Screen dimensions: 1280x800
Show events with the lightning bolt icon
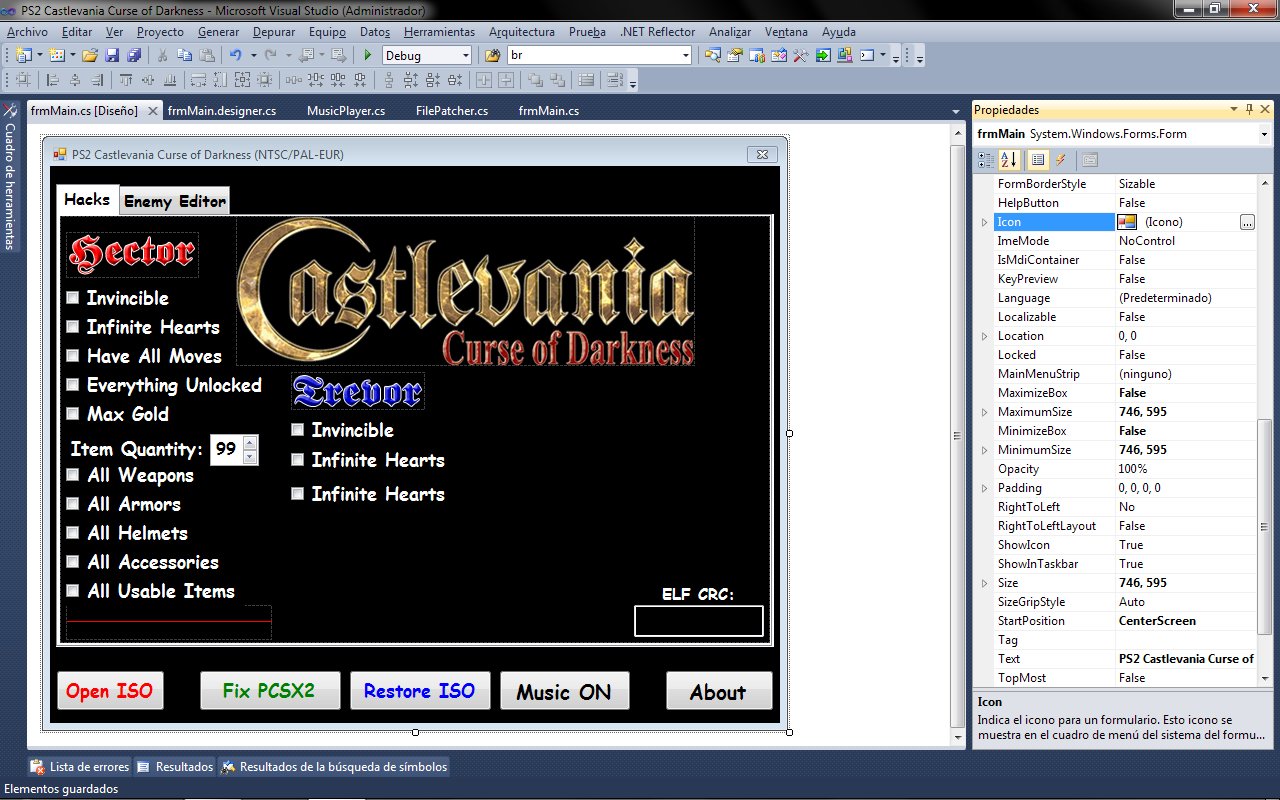(1060, 160)
